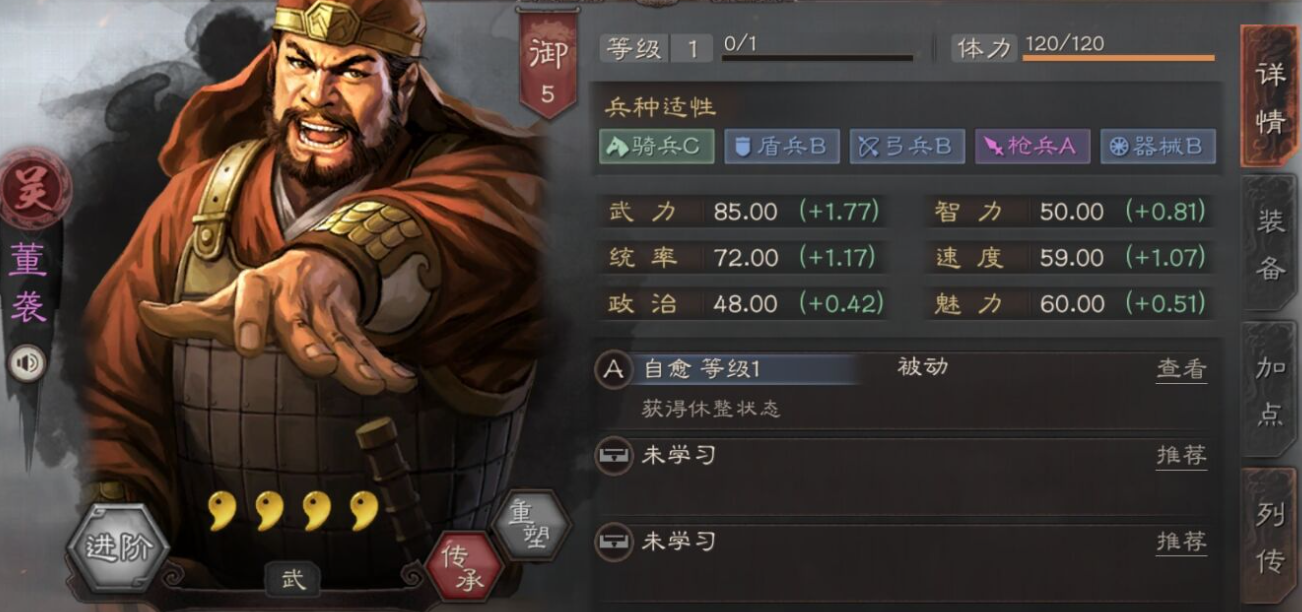Select the 枪兵A spearman aptitude badge
The height and width of the screenshot is (612, 1302).
tap(1033, 146)
